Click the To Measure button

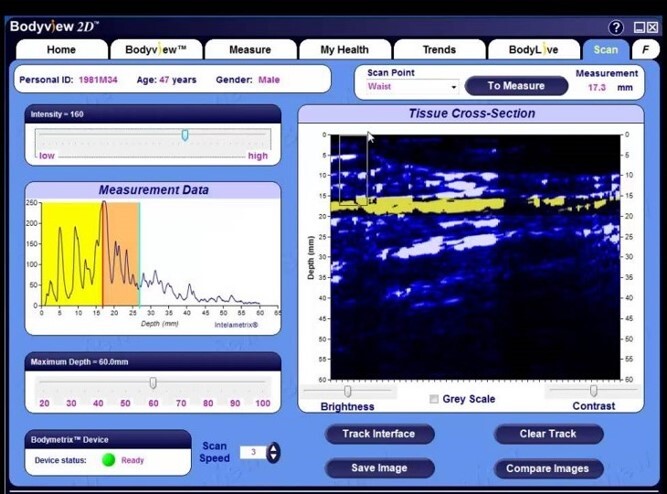[x=516, y=86]
